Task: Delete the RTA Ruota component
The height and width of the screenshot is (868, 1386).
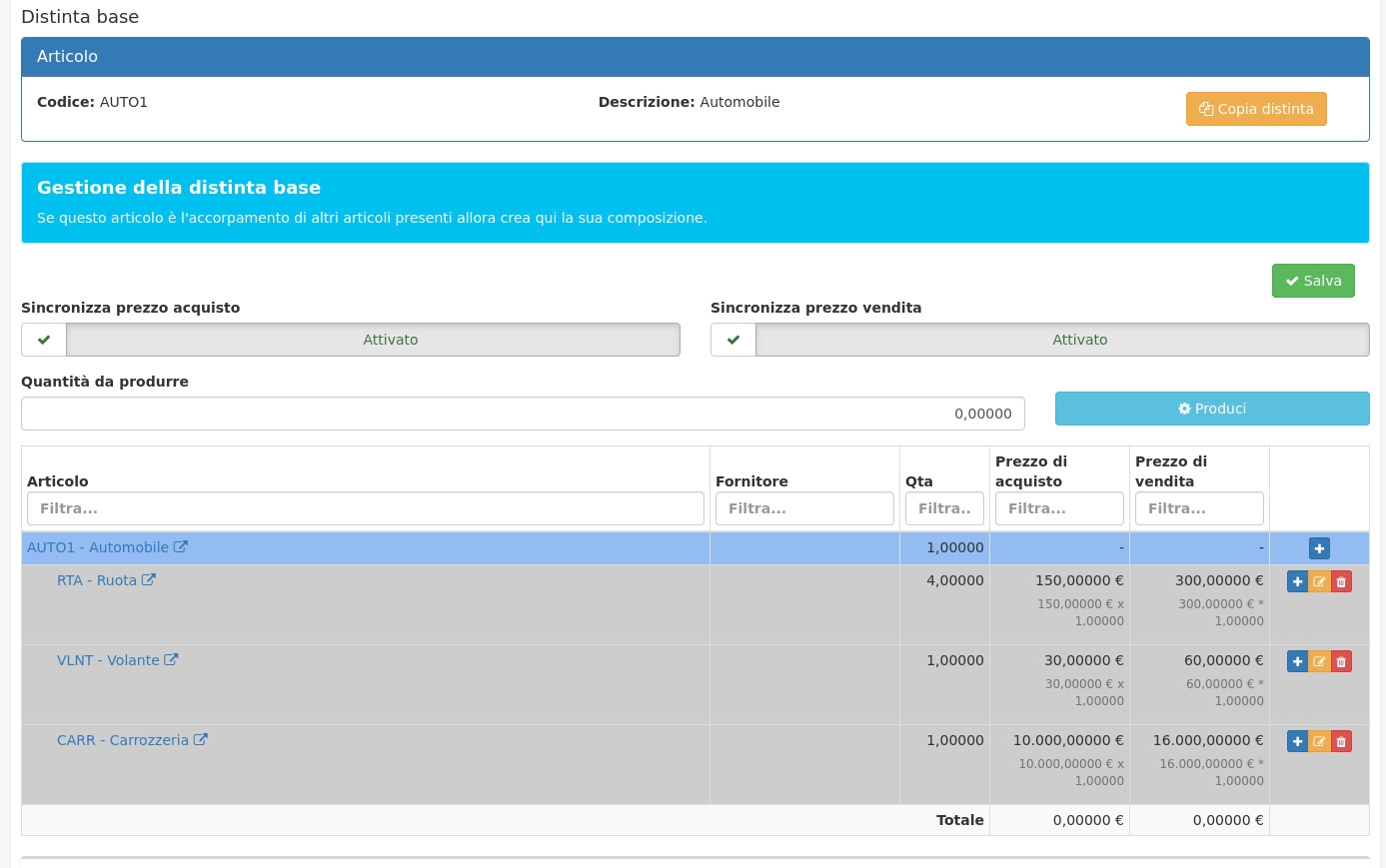Action: (1341, 581)
